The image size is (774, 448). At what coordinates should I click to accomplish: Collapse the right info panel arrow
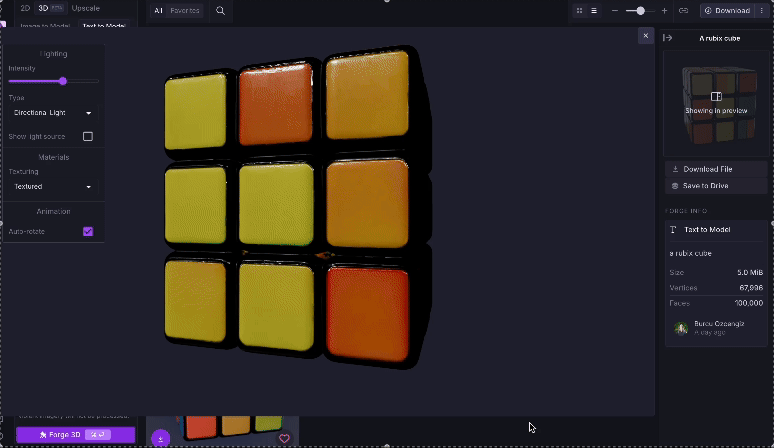pos(667,38)
